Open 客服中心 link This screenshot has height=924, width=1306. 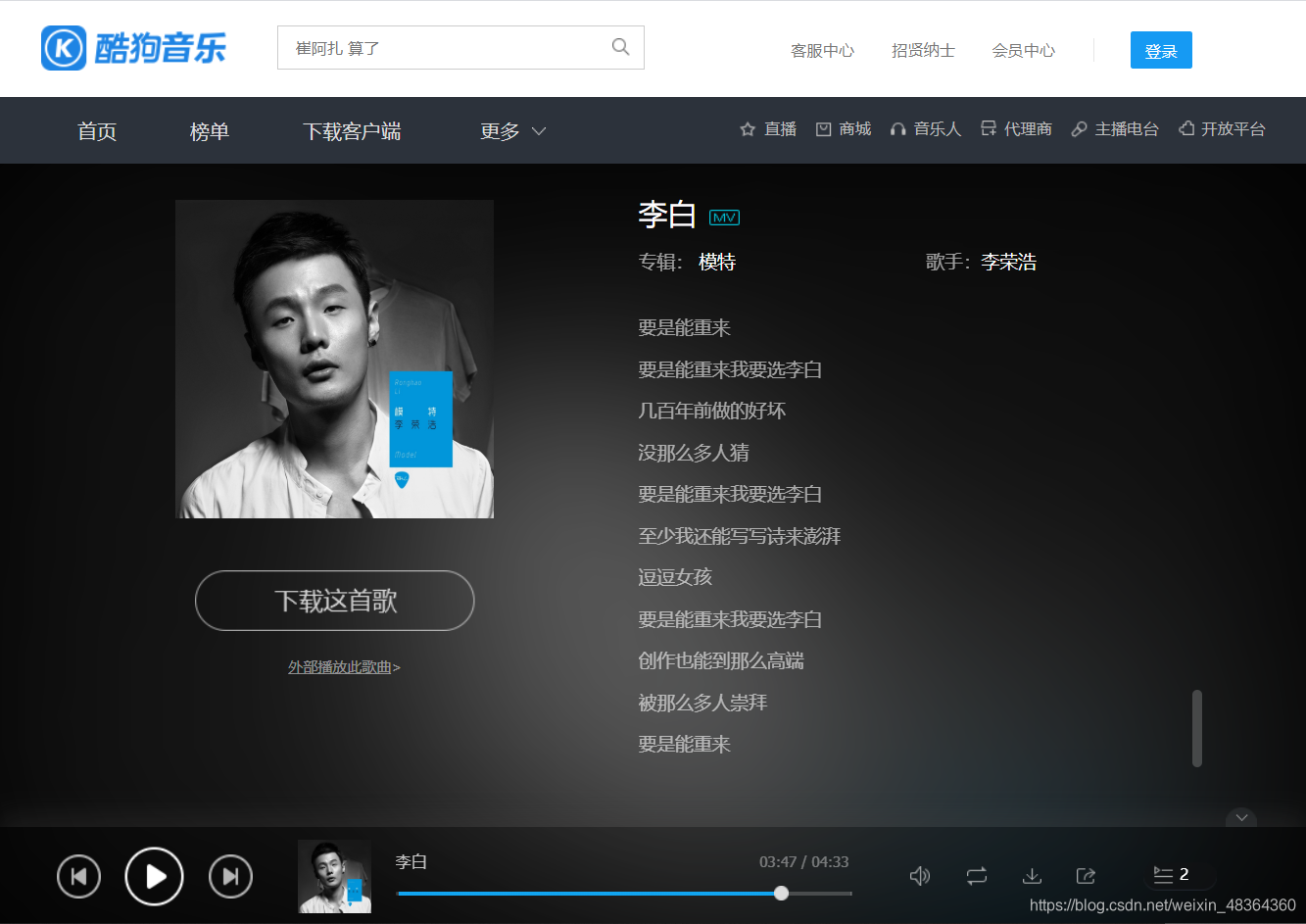coord(822,50)
